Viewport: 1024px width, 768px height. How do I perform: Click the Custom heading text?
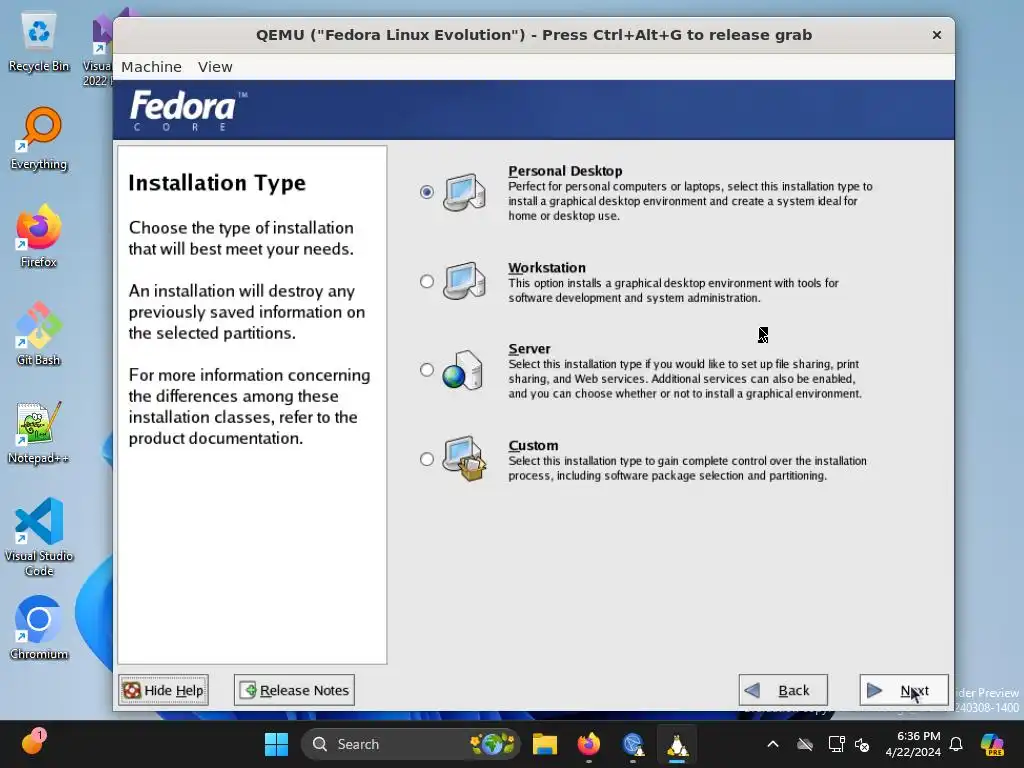pos(533,445)
